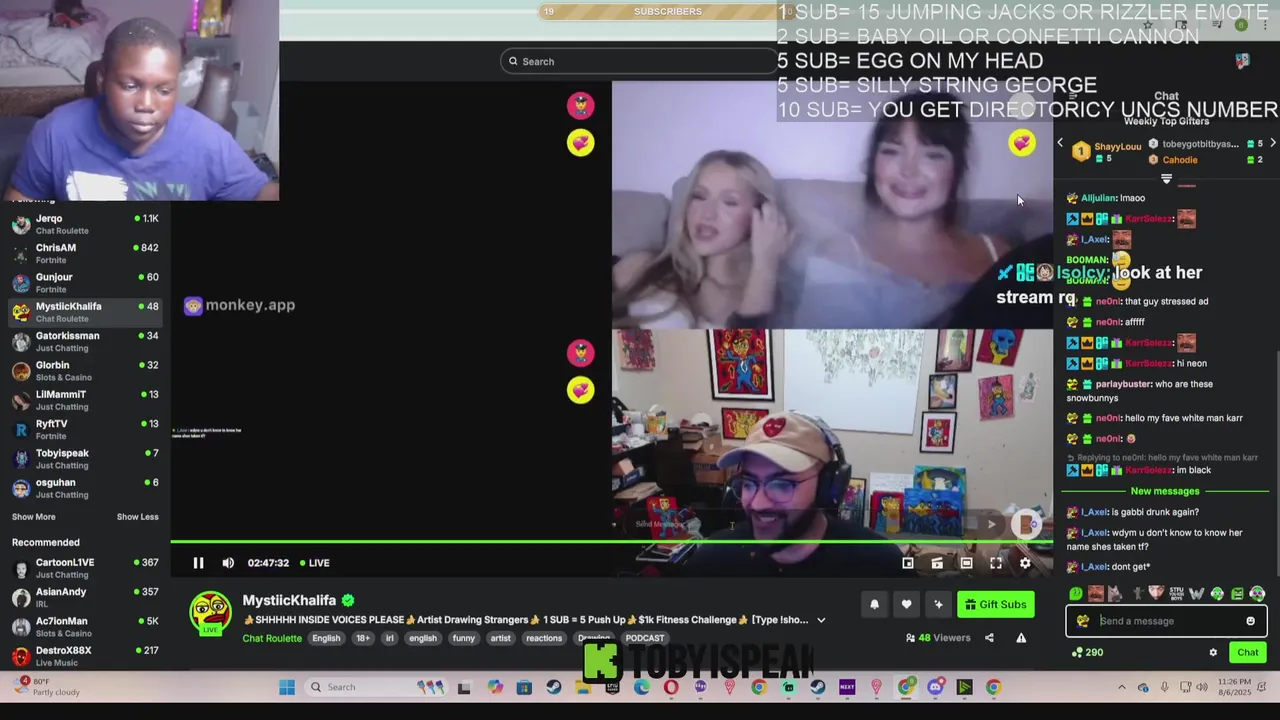Image resolution: width=1280 pixels, height=720 pixels.
Task: Show hidden system tray icons chevron
Action: click(x=1121, y=688)
